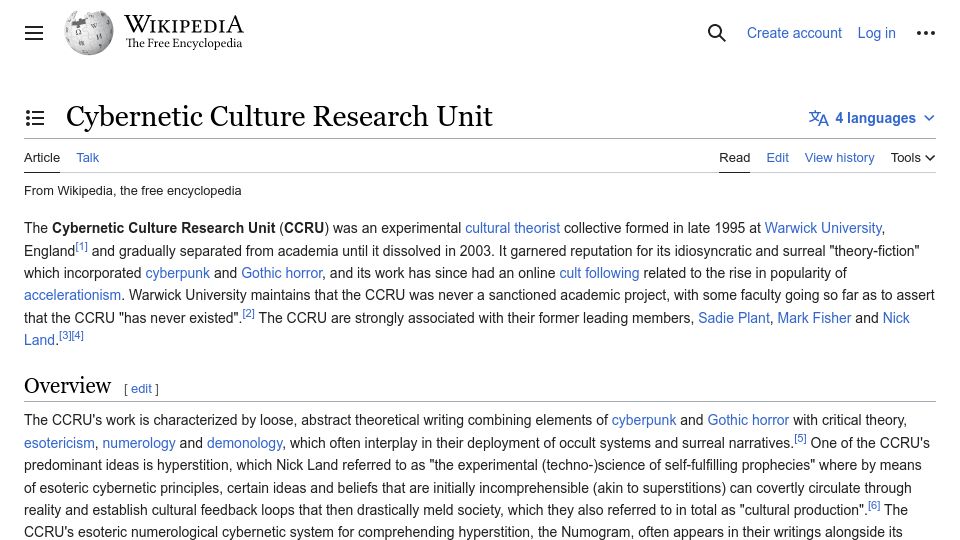Screen dimensions: 960x540
Task: Open the Sadie Plant link
Action: [734, 318]
